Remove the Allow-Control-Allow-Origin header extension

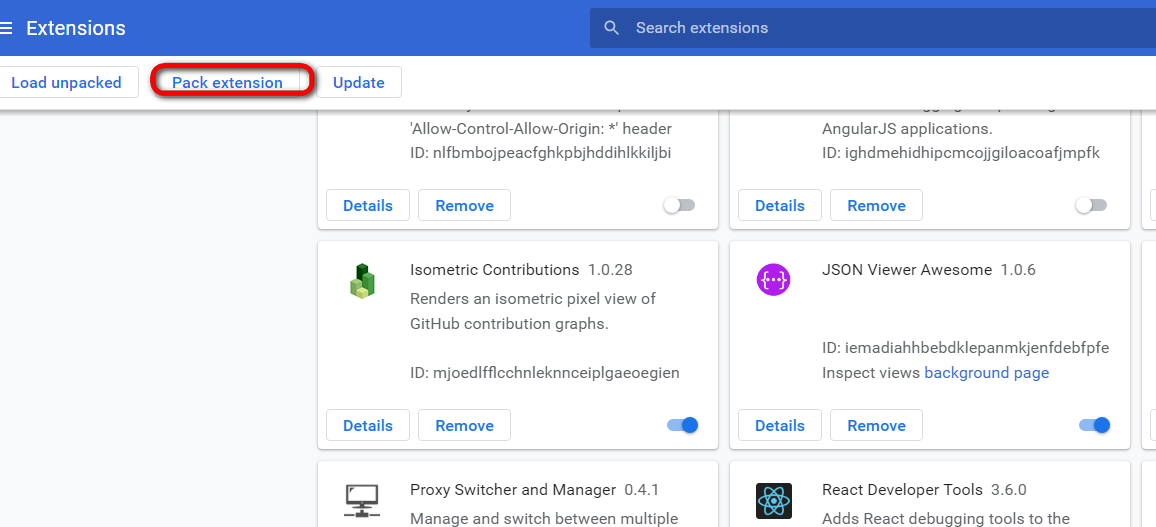pyautogui.click(x=464, y=205)
